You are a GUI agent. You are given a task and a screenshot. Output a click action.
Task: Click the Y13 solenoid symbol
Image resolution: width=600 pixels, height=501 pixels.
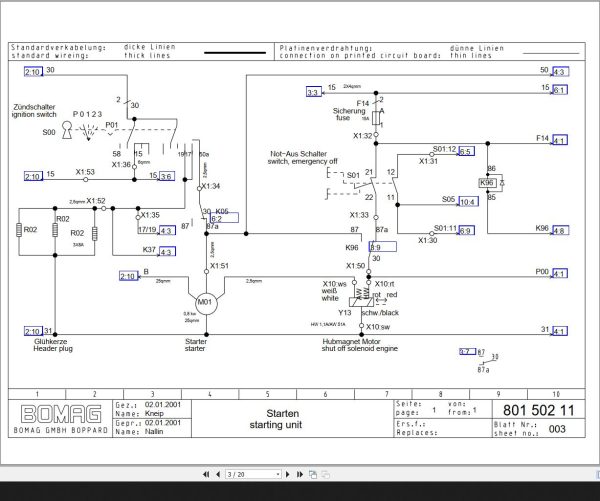362,302
